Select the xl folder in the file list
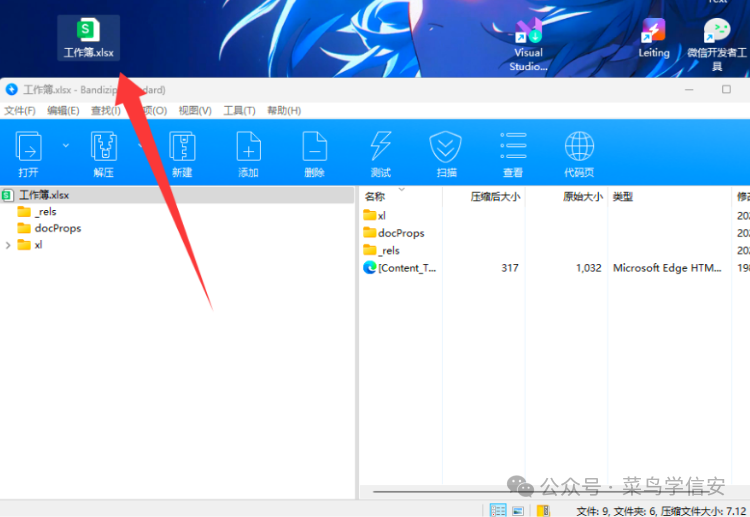The width and height of the screenshot is (750, 517). tap(374, 215)
